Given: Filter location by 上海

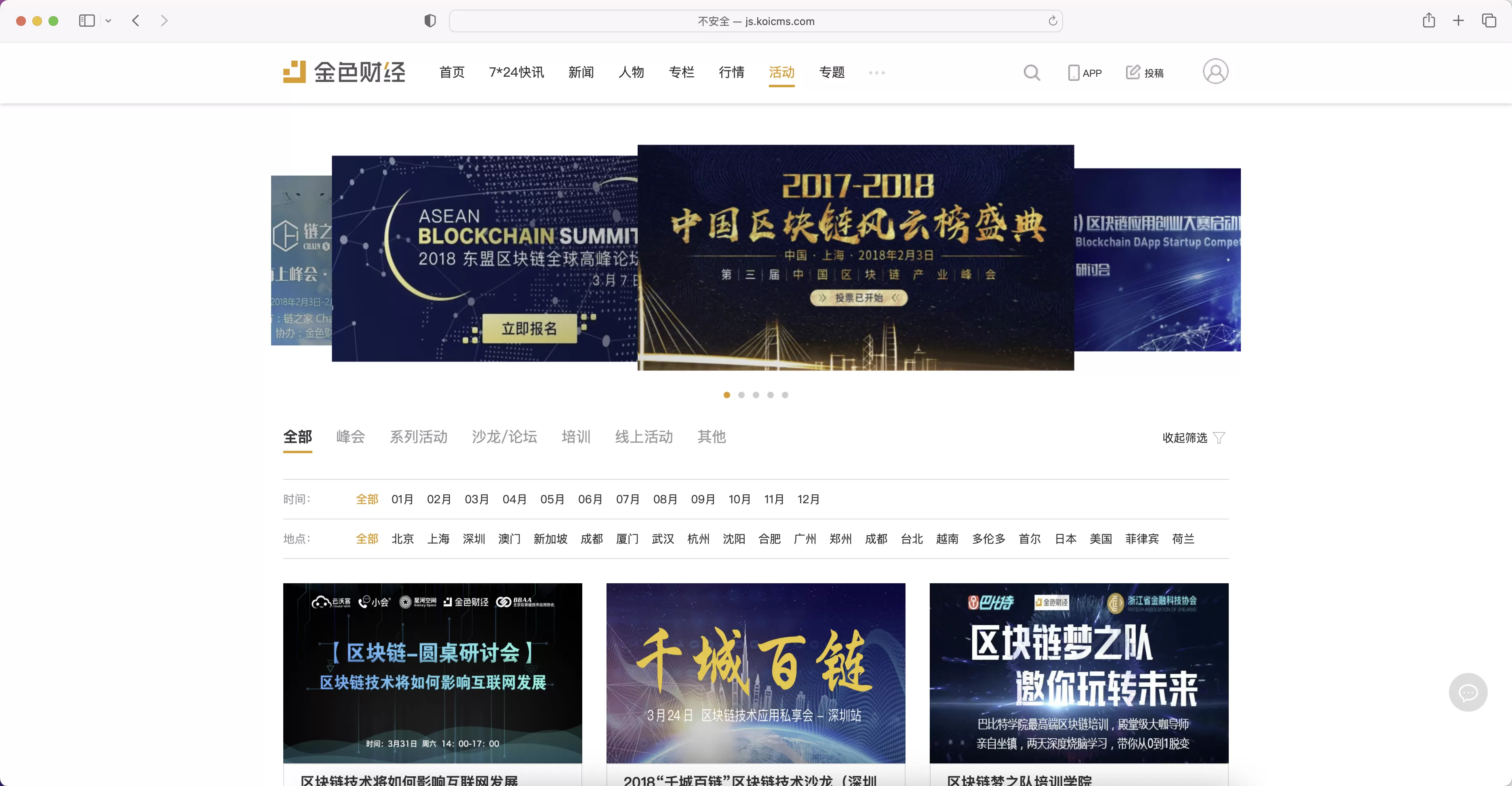Looking at the screenshot, I should click(438, 538).
